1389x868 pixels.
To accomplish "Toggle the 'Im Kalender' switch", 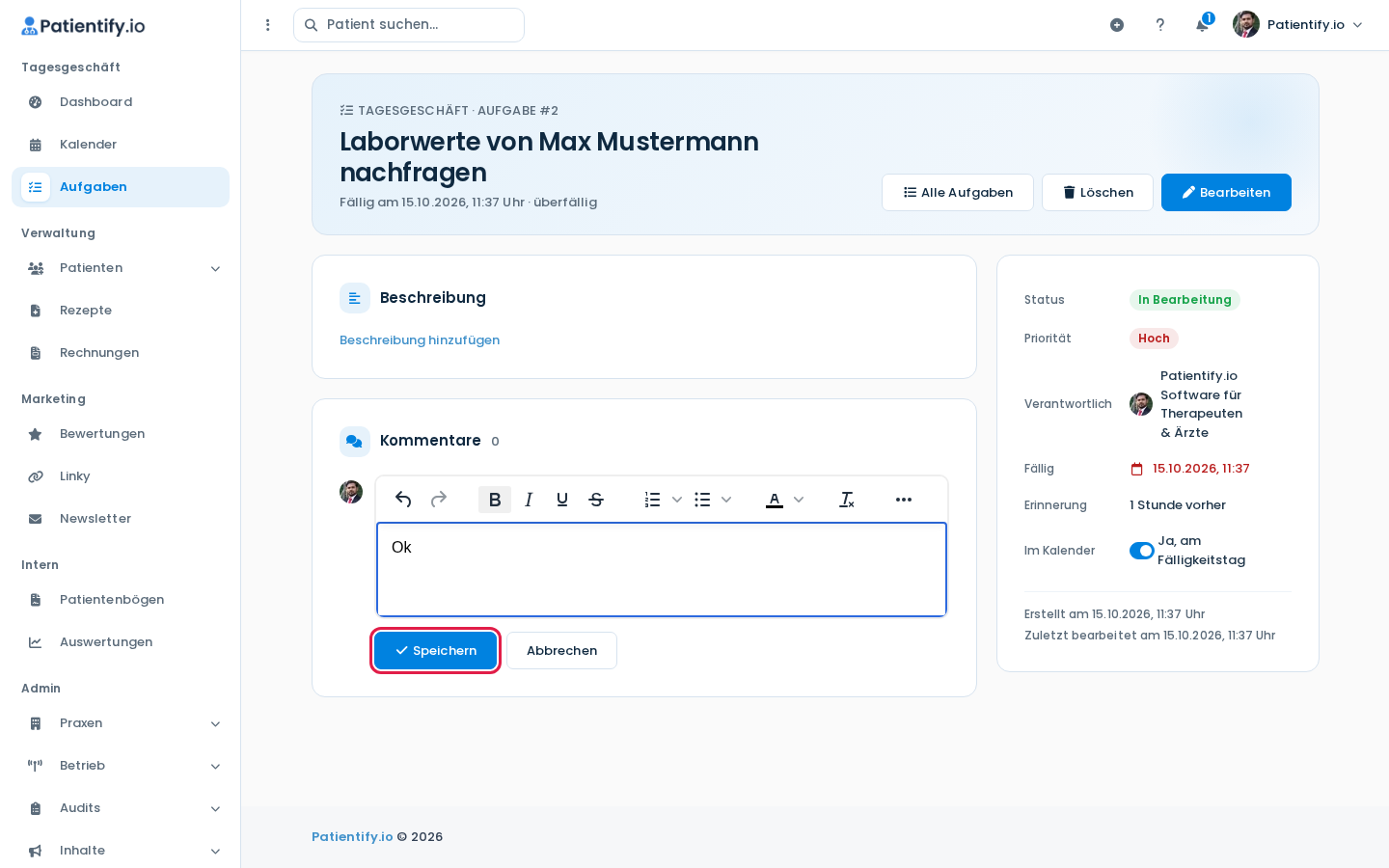I will click(x=1142, y=551).
